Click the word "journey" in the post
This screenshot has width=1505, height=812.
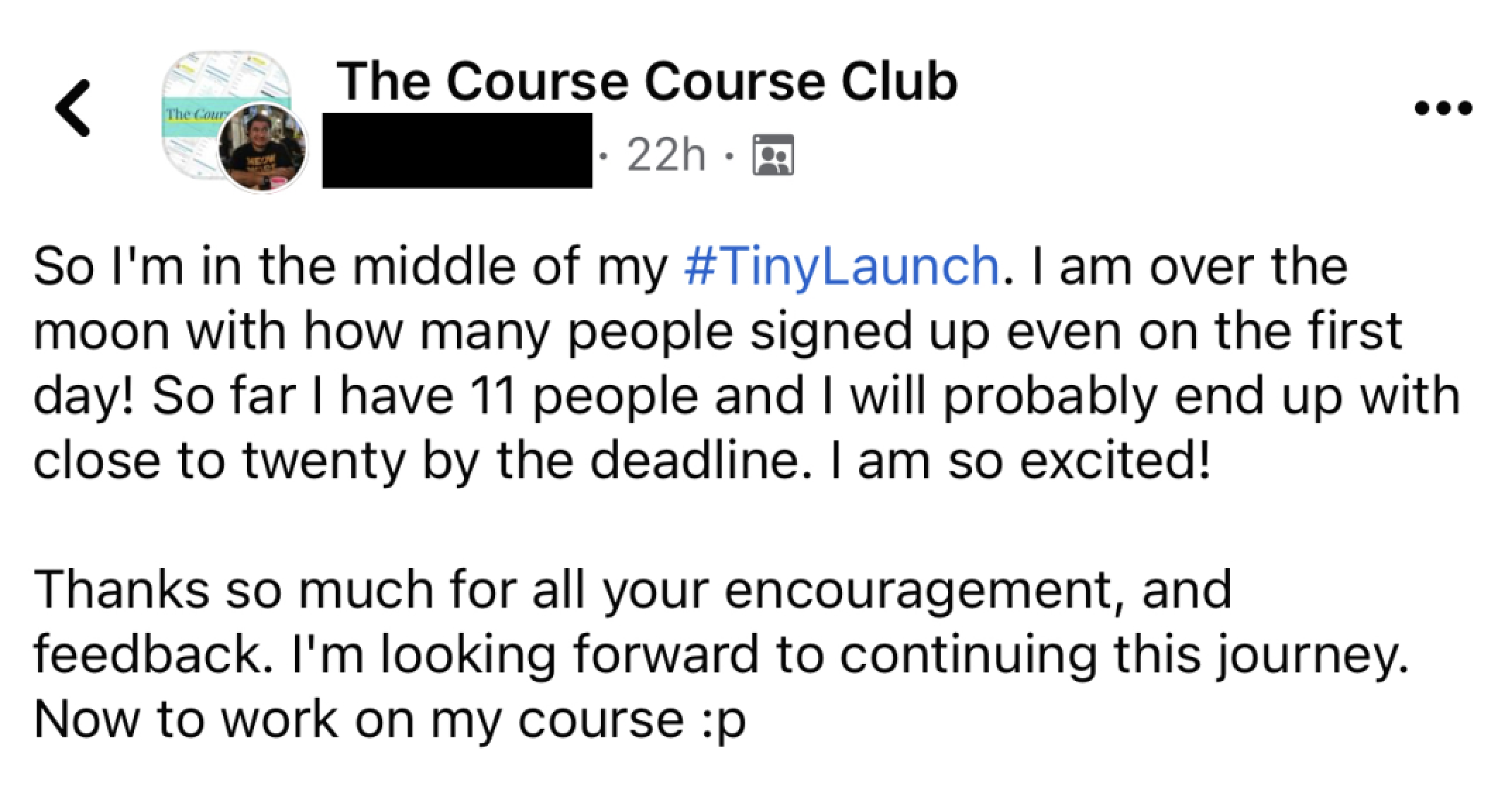[x=1310, y=654]
